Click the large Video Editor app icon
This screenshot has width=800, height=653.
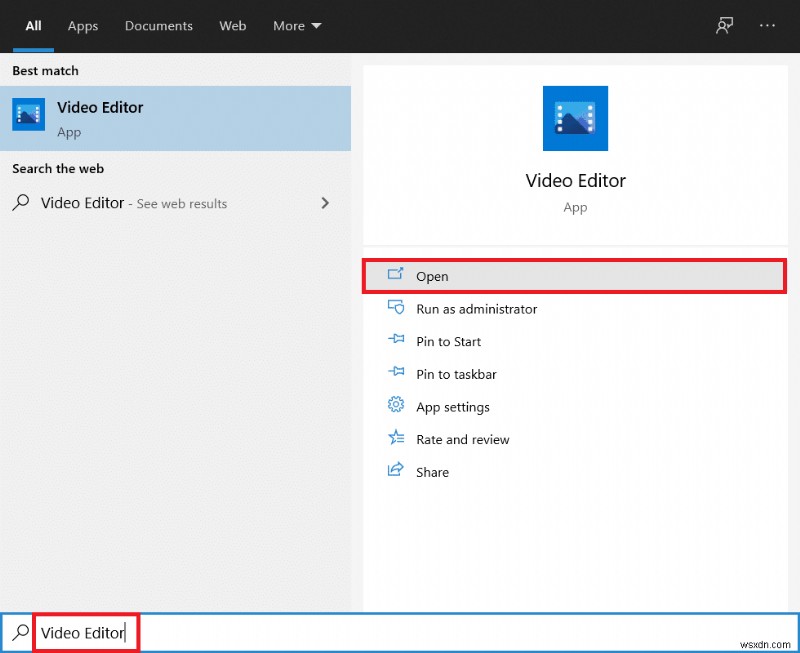(x=575, y=118)
